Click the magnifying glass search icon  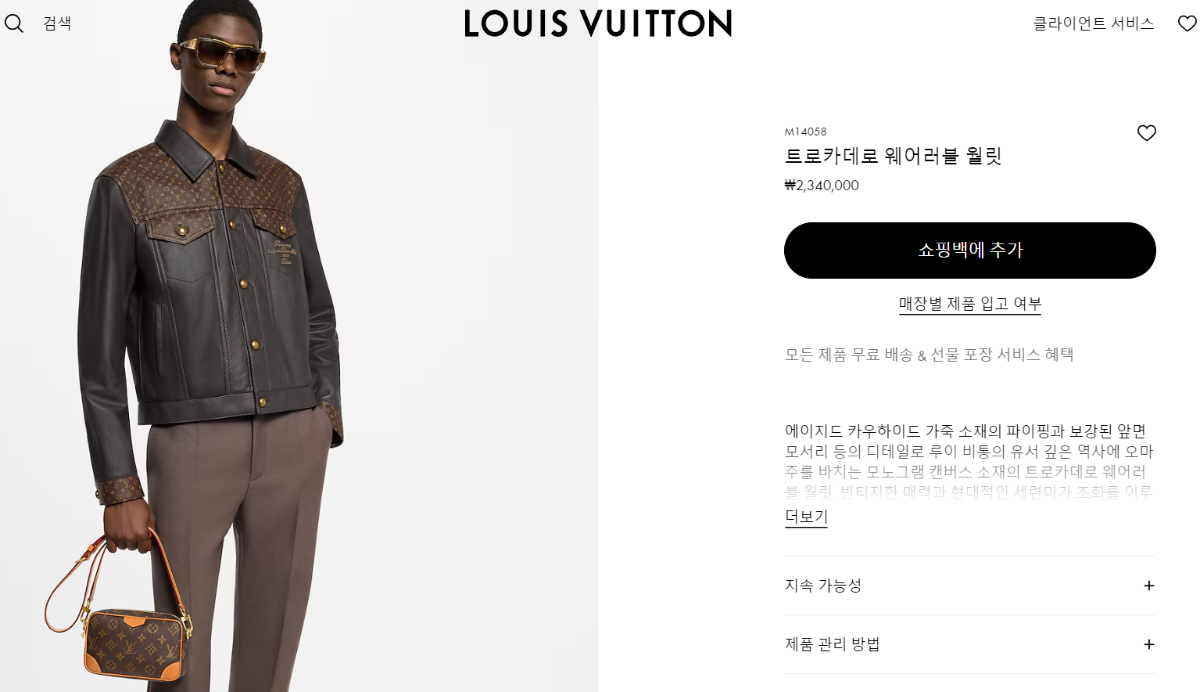pos(14,23)
